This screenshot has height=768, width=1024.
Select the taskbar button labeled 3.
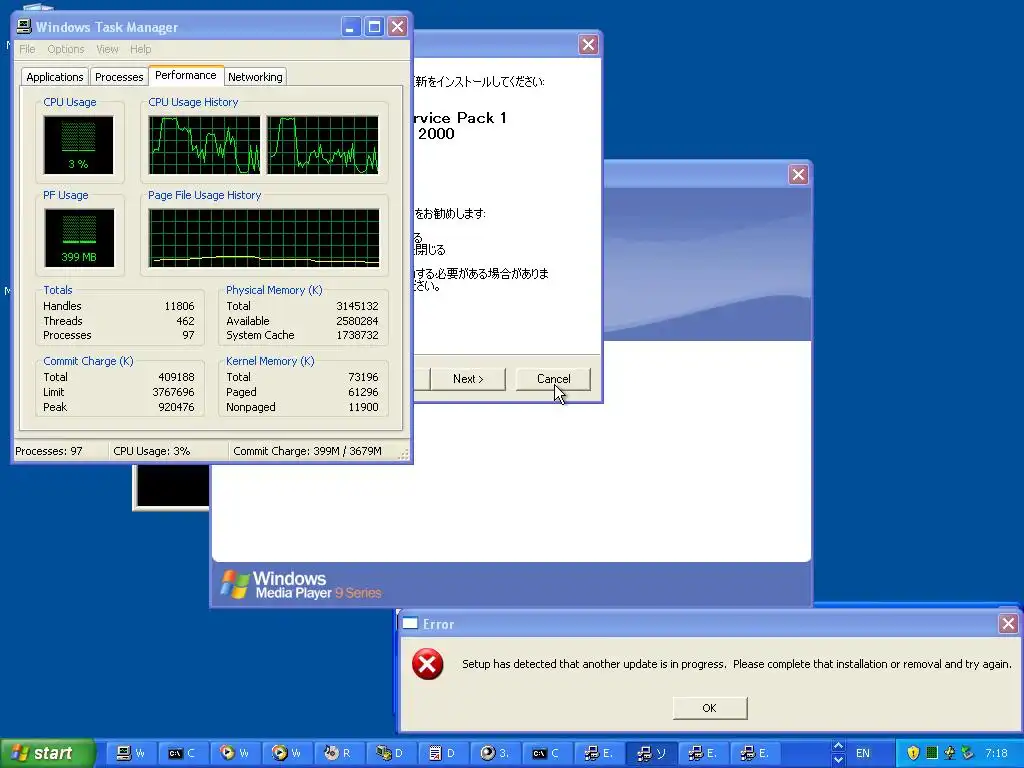coord(496,753)
